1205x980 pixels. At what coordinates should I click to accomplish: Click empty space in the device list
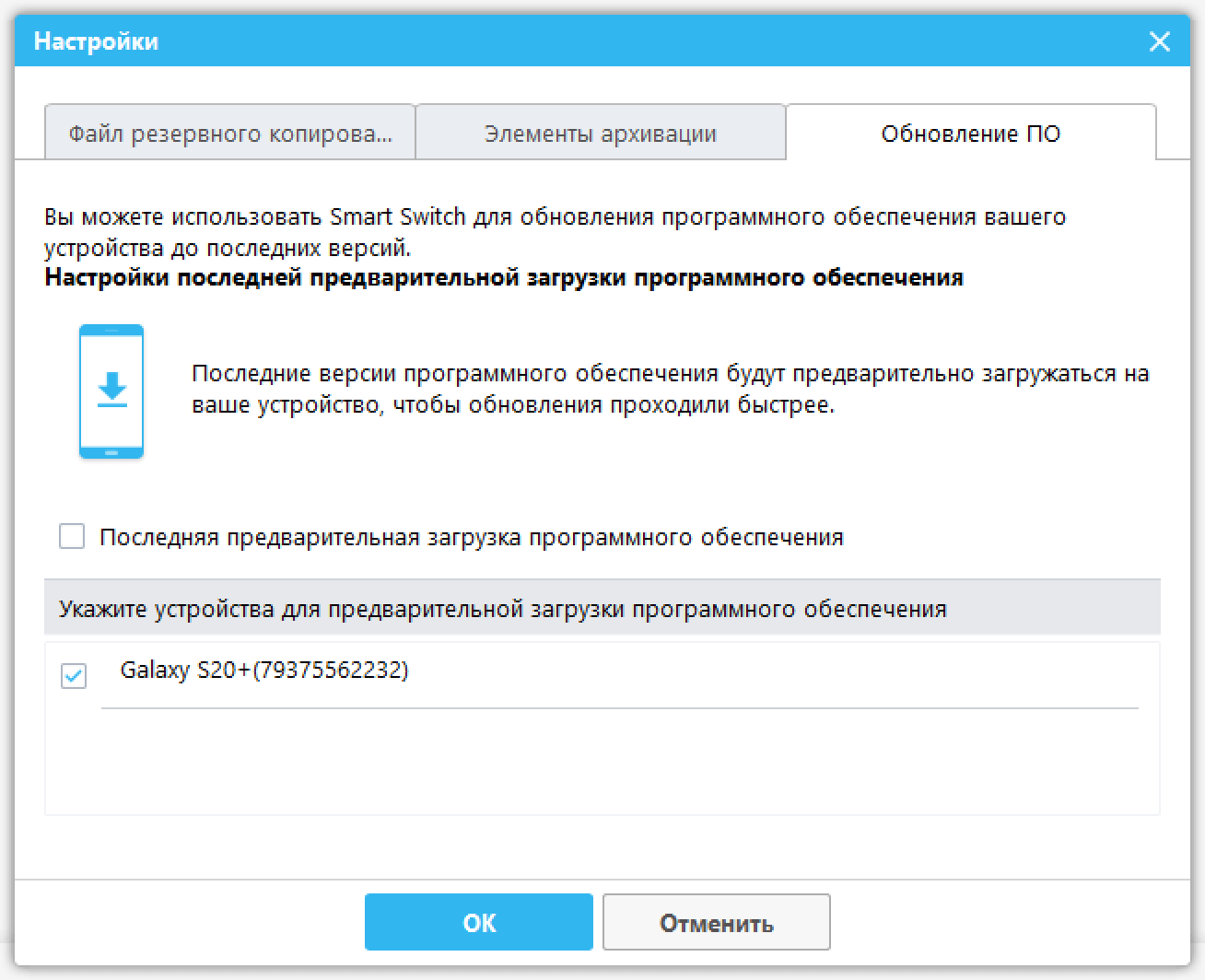click(599, 764)
